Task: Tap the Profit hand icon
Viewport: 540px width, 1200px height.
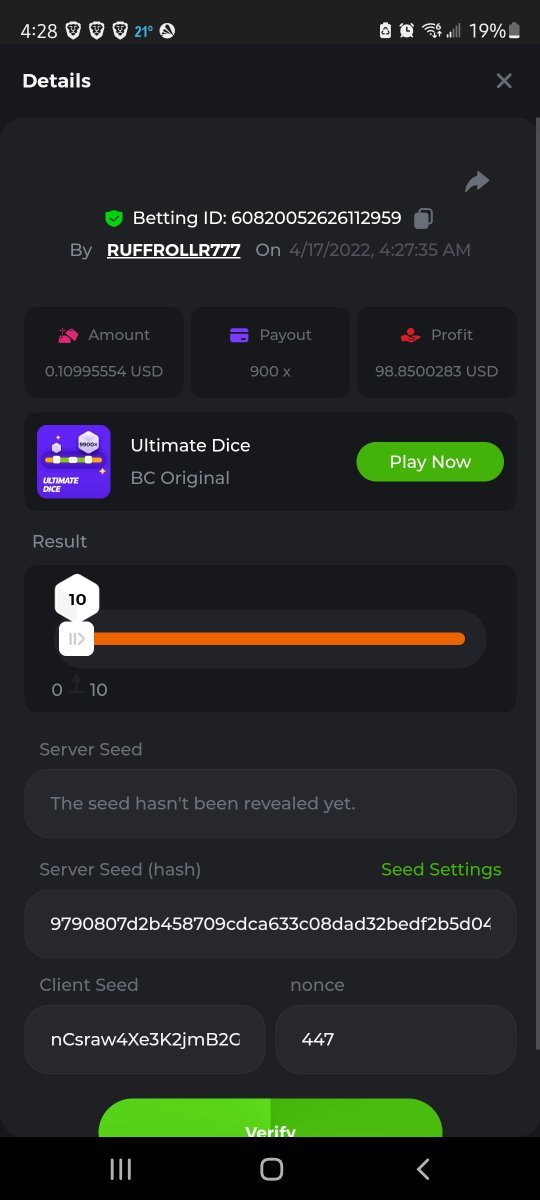Action: tap(410, 335)
